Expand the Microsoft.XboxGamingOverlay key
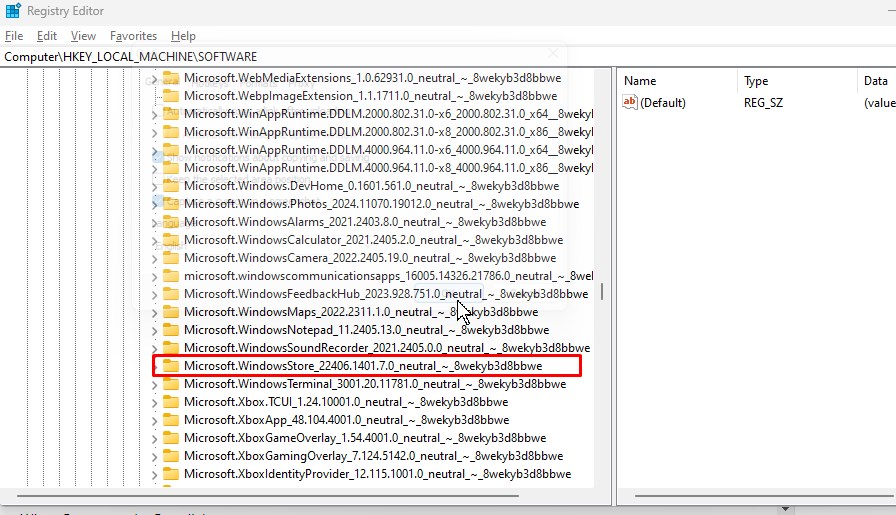This screenshot has width=896, height=515. [155, 457]
